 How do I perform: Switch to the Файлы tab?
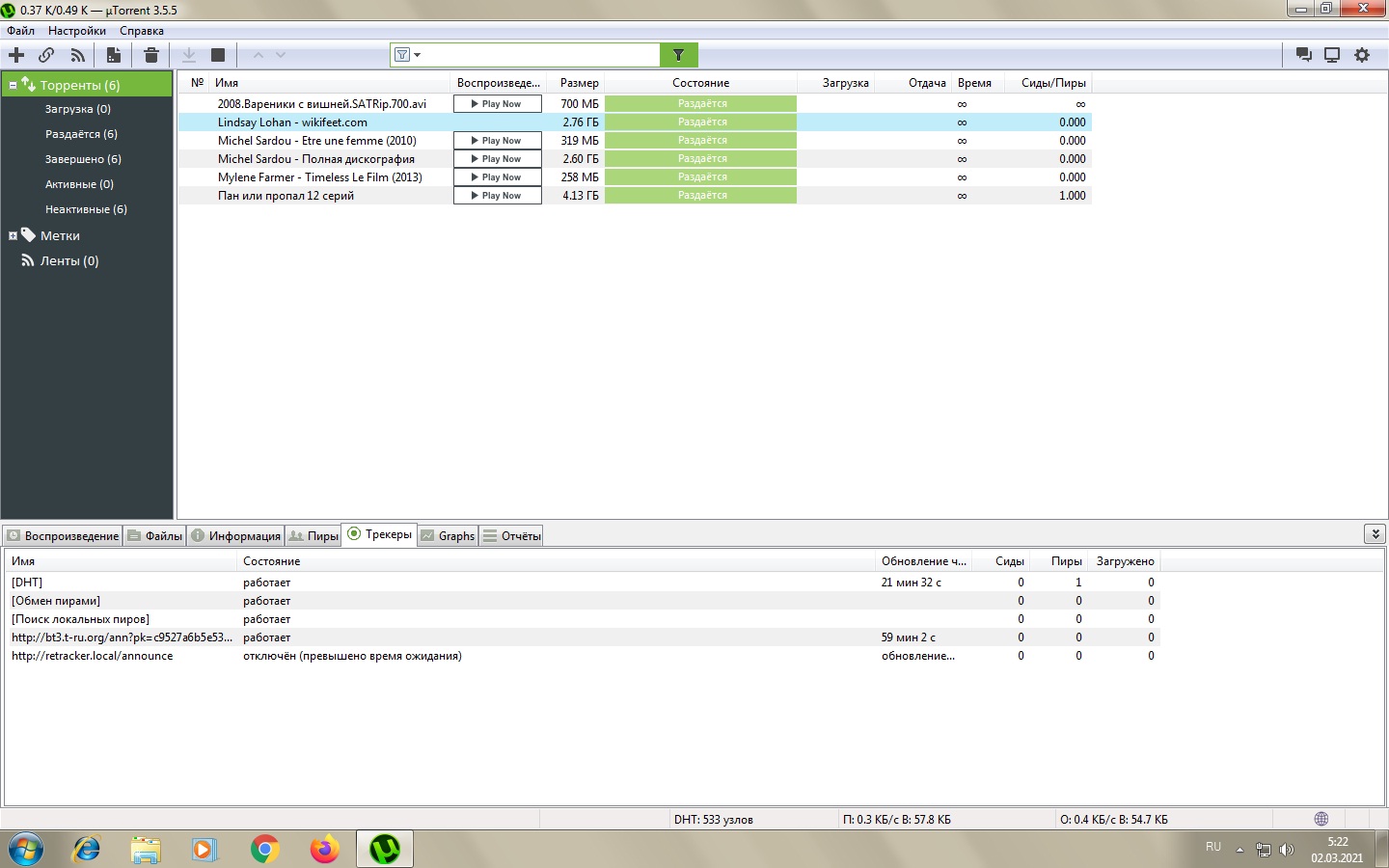tap(154, 536)
